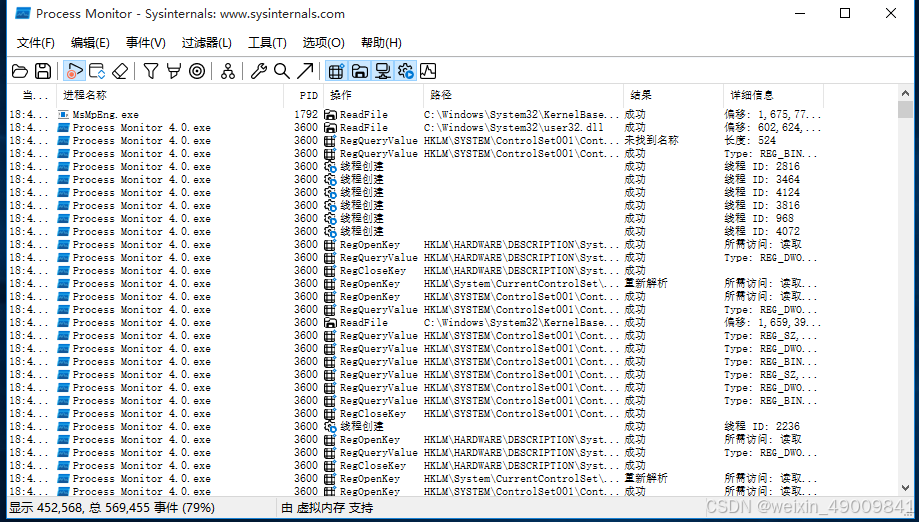Viewport: 919px width, 522px height.
Task: Toggle event capture button in toolbar
Action: tap(74, 71)
